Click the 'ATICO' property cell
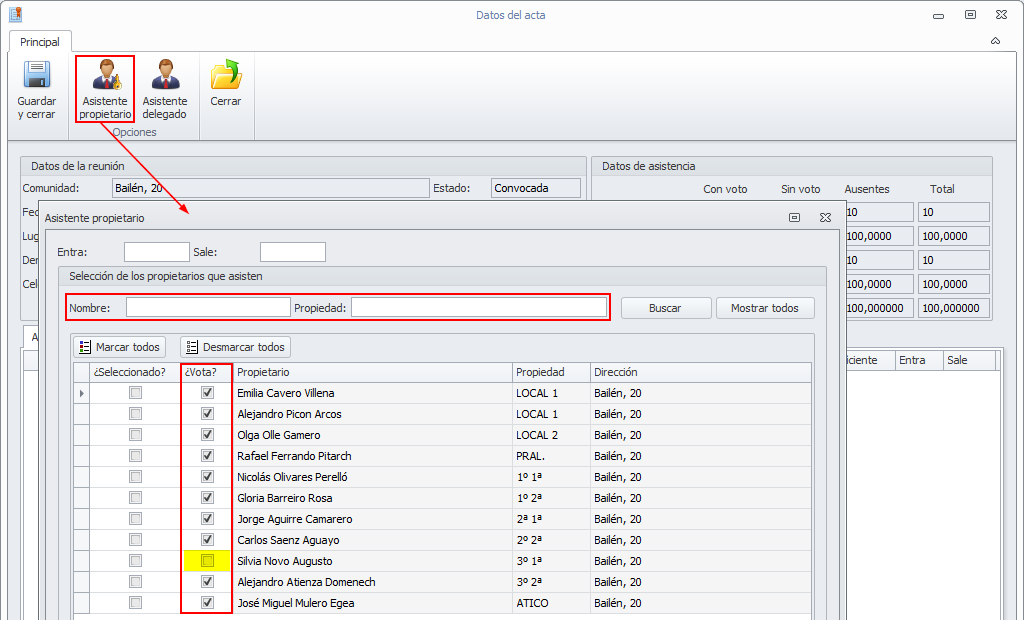The height and width of the screenshot is (620, 1024). (551, 603)
